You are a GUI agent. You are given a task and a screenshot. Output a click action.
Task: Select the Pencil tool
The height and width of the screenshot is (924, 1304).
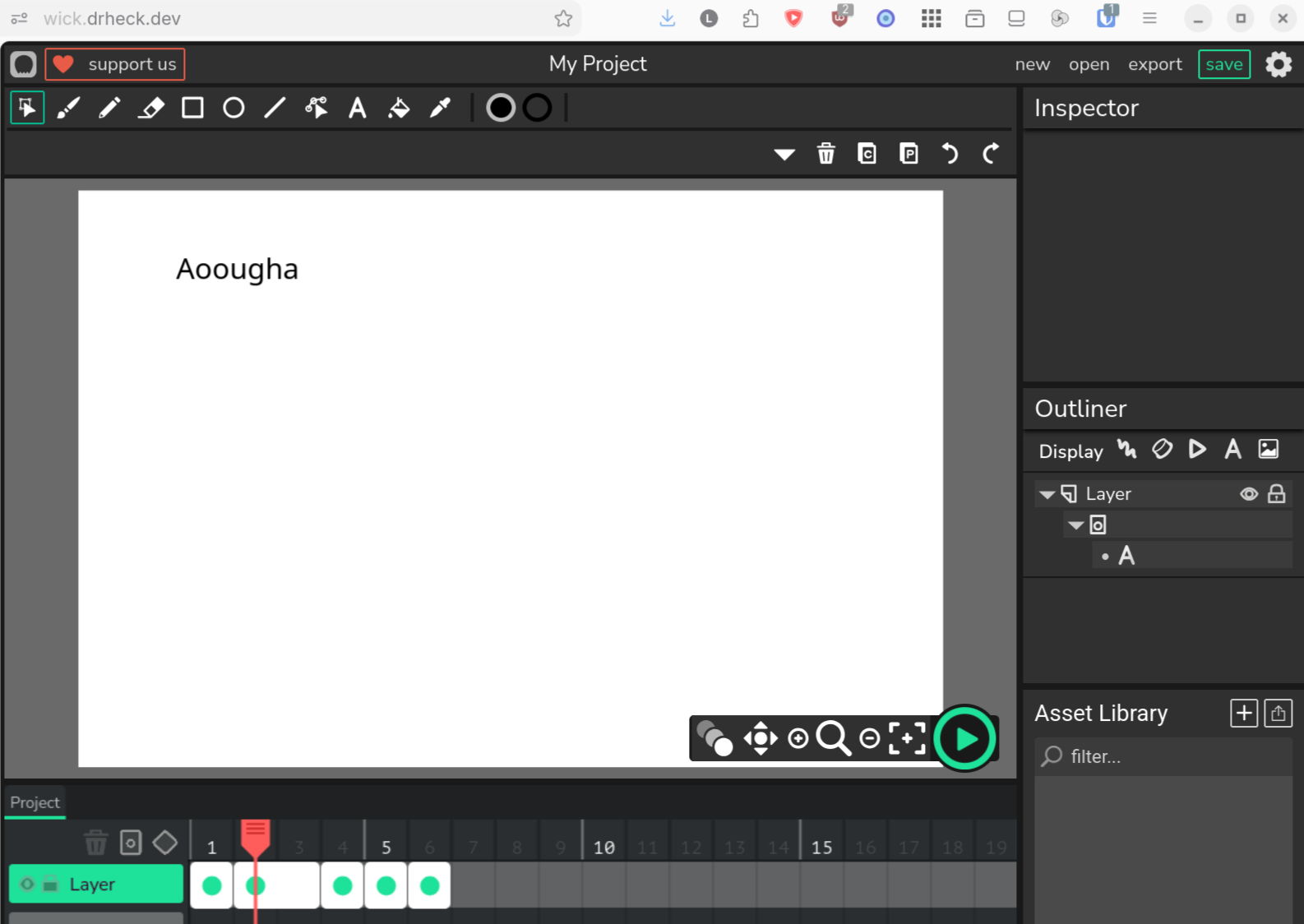click(109, 108)
